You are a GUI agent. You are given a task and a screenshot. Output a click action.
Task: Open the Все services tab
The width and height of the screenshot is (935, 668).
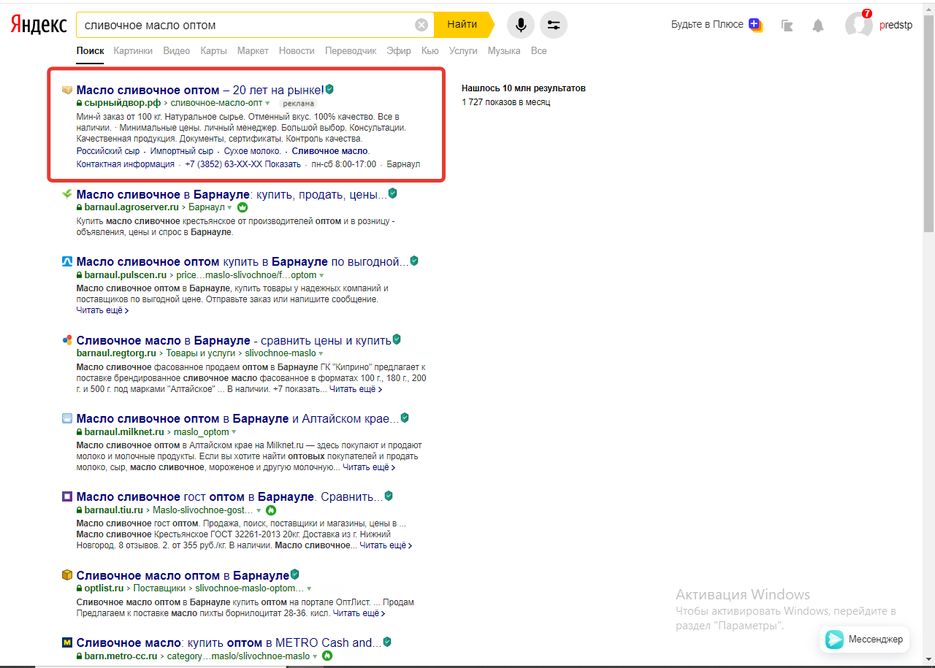[x=538, y=51]
